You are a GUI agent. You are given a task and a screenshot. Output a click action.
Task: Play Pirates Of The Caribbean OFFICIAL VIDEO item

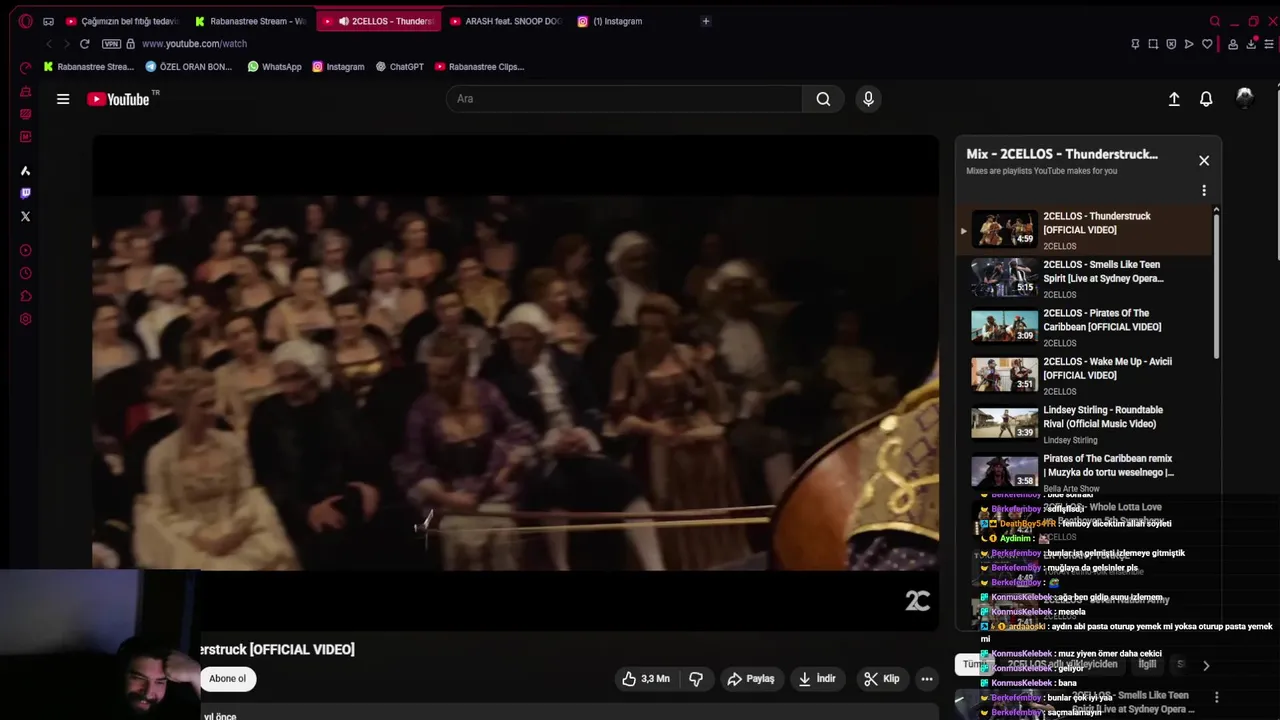click(x=1084, y=327)
